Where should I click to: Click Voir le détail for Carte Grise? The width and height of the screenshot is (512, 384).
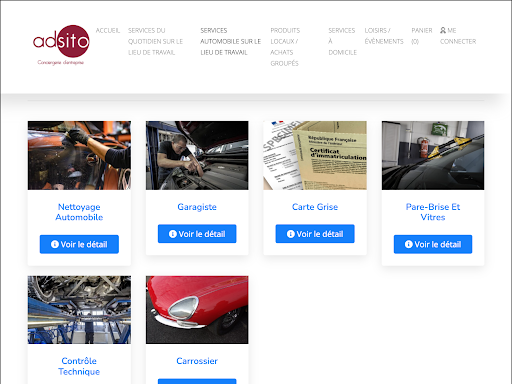coord(315,234)
